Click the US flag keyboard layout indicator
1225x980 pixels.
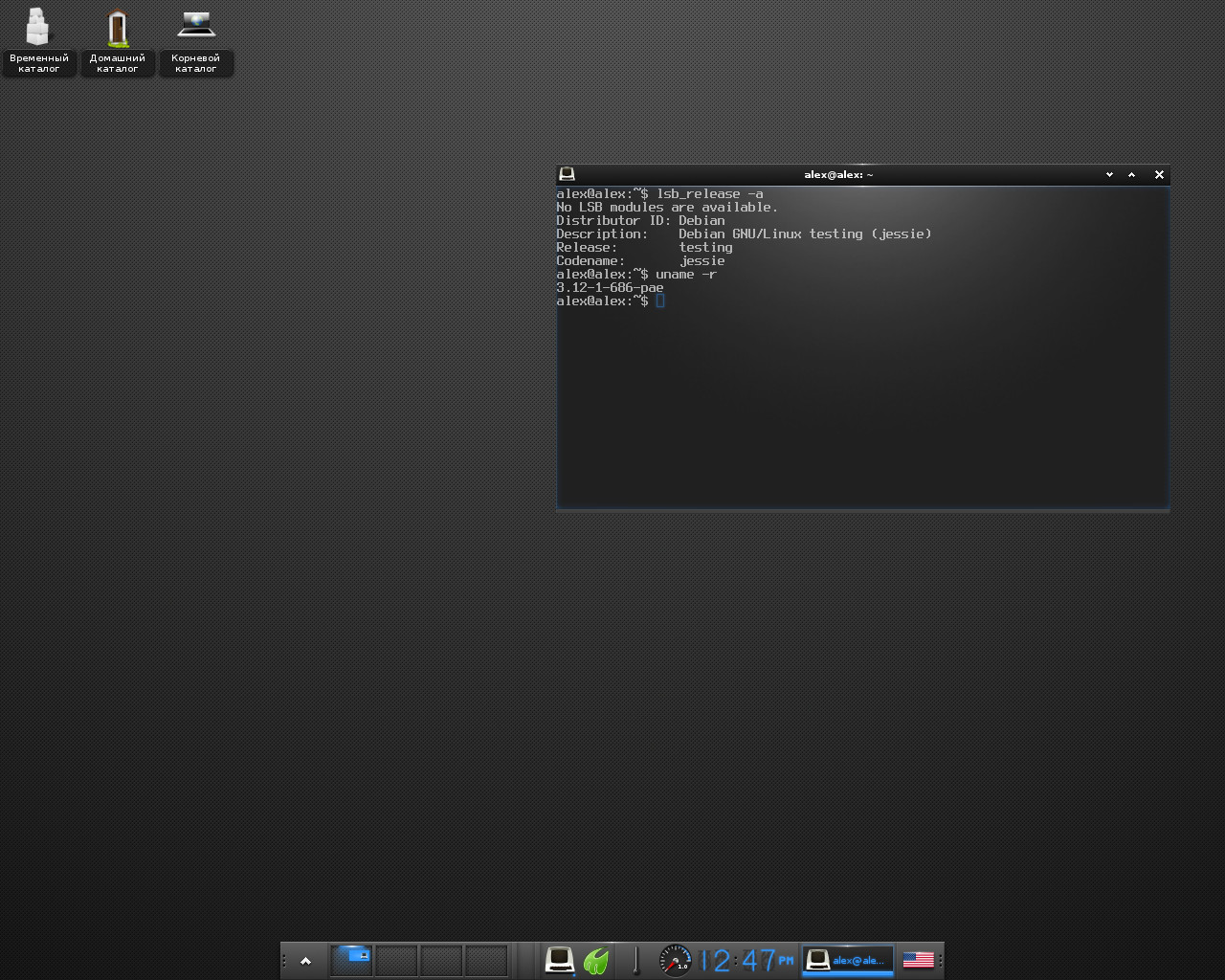(918, 960)
